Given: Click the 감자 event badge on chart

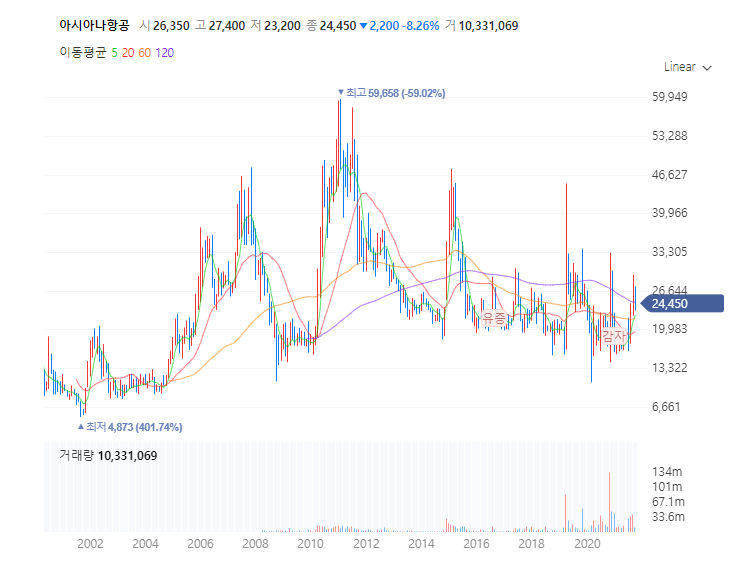Looking at the screenshot, I should [x=613, y=336].
